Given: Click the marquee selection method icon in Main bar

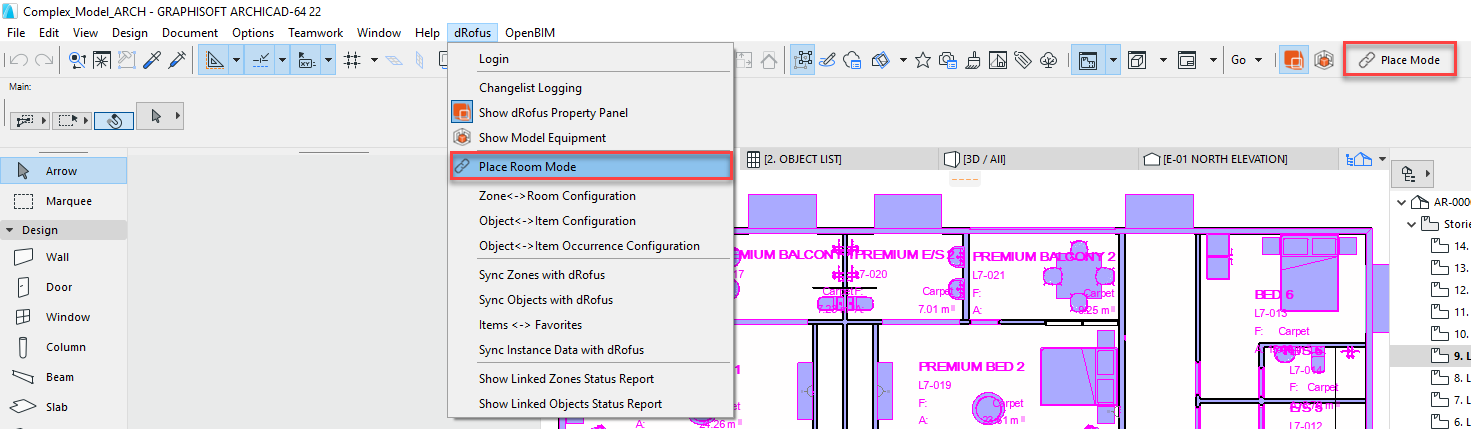Looking at the screenshot, I should pyautogui.click(x=70, y=120).
